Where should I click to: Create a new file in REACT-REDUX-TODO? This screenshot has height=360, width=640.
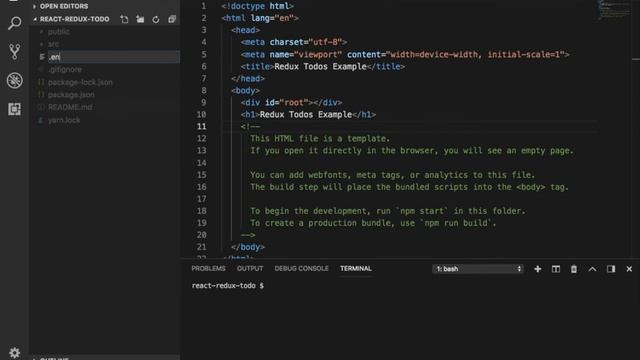click(x=124, y=19)
